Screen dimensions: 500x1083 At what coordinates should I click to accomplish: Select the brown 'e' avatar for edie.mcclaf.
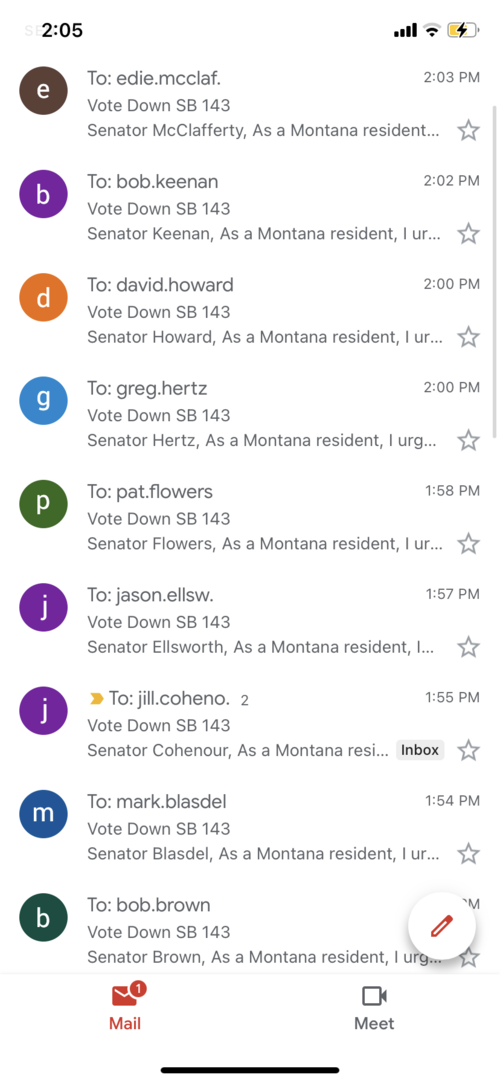tap(43, 90)
